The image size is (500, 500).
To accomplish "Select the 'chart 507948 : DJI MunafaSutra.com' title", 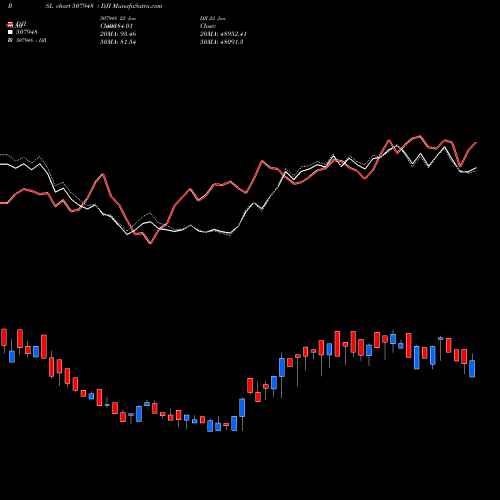I will click(x=109, y=6).
